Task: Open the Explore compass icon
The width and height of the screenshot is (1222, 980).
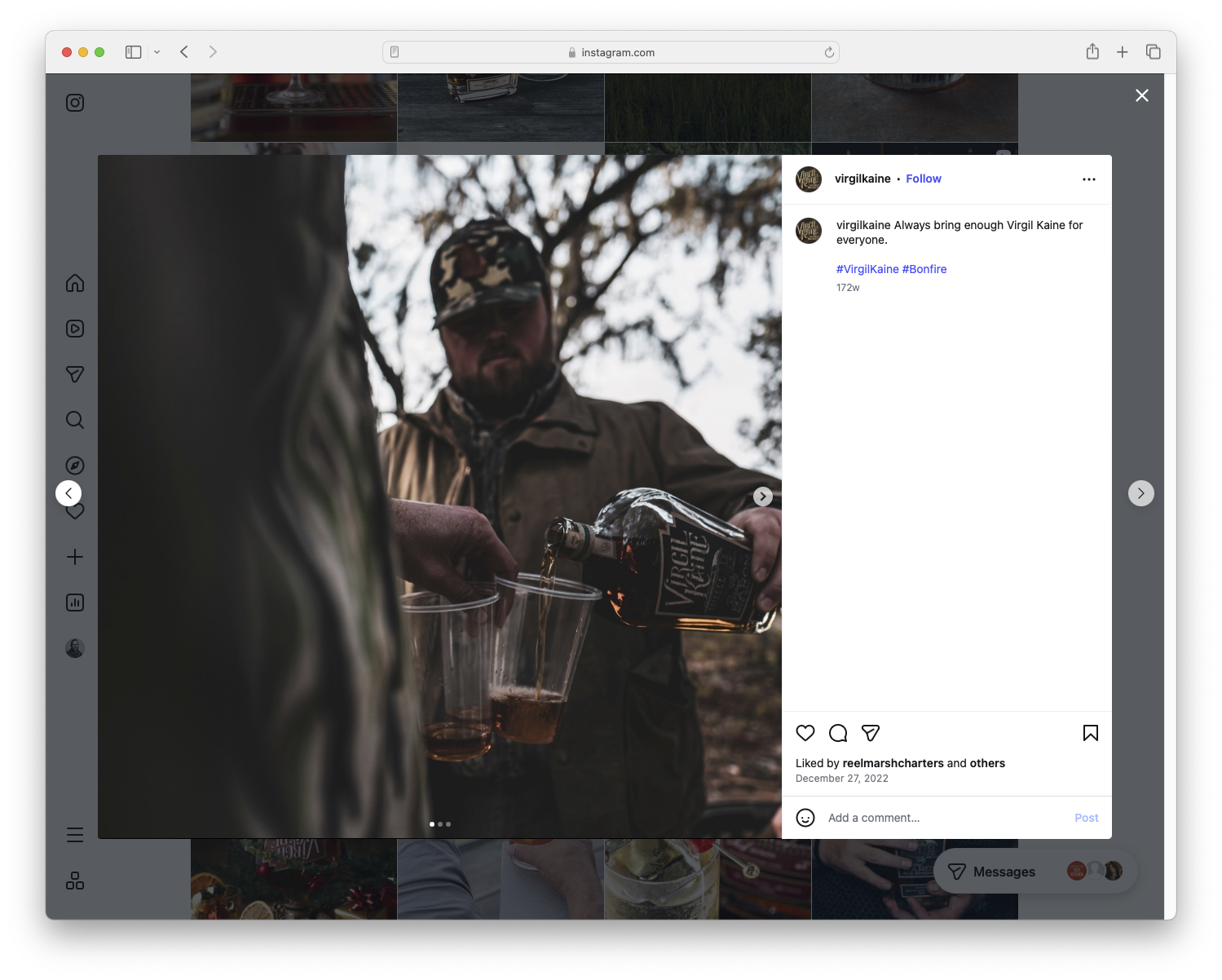Action: click(74, 465)
